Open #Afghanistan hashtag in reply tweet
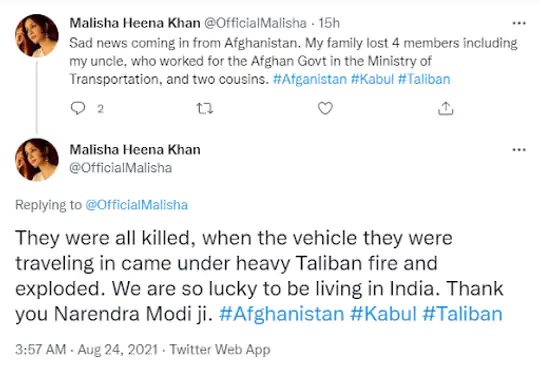This screenshot has width=540, height=369. (x=281, y=314)
